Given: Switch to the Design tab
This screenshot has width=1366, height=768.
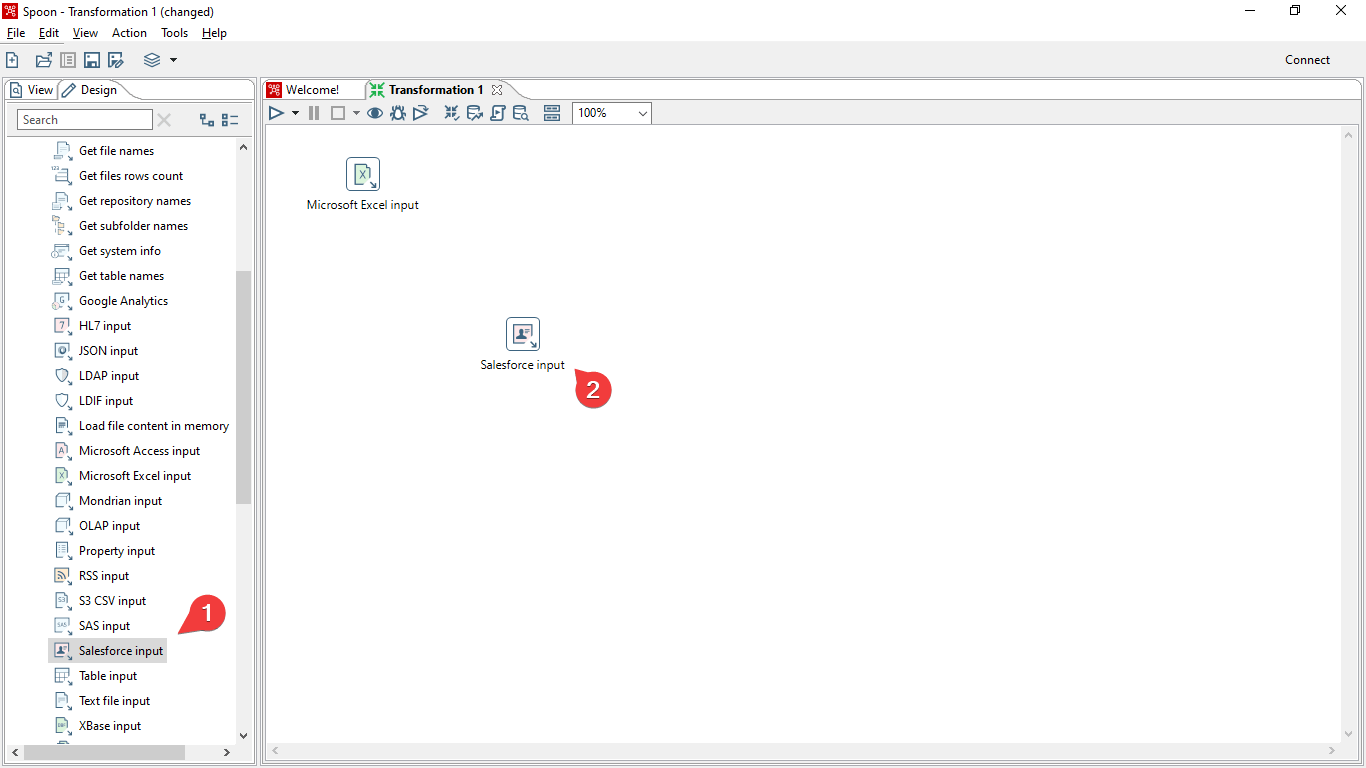Looking at the screenshot, I should pyautogui.click(x=90, y=90).
